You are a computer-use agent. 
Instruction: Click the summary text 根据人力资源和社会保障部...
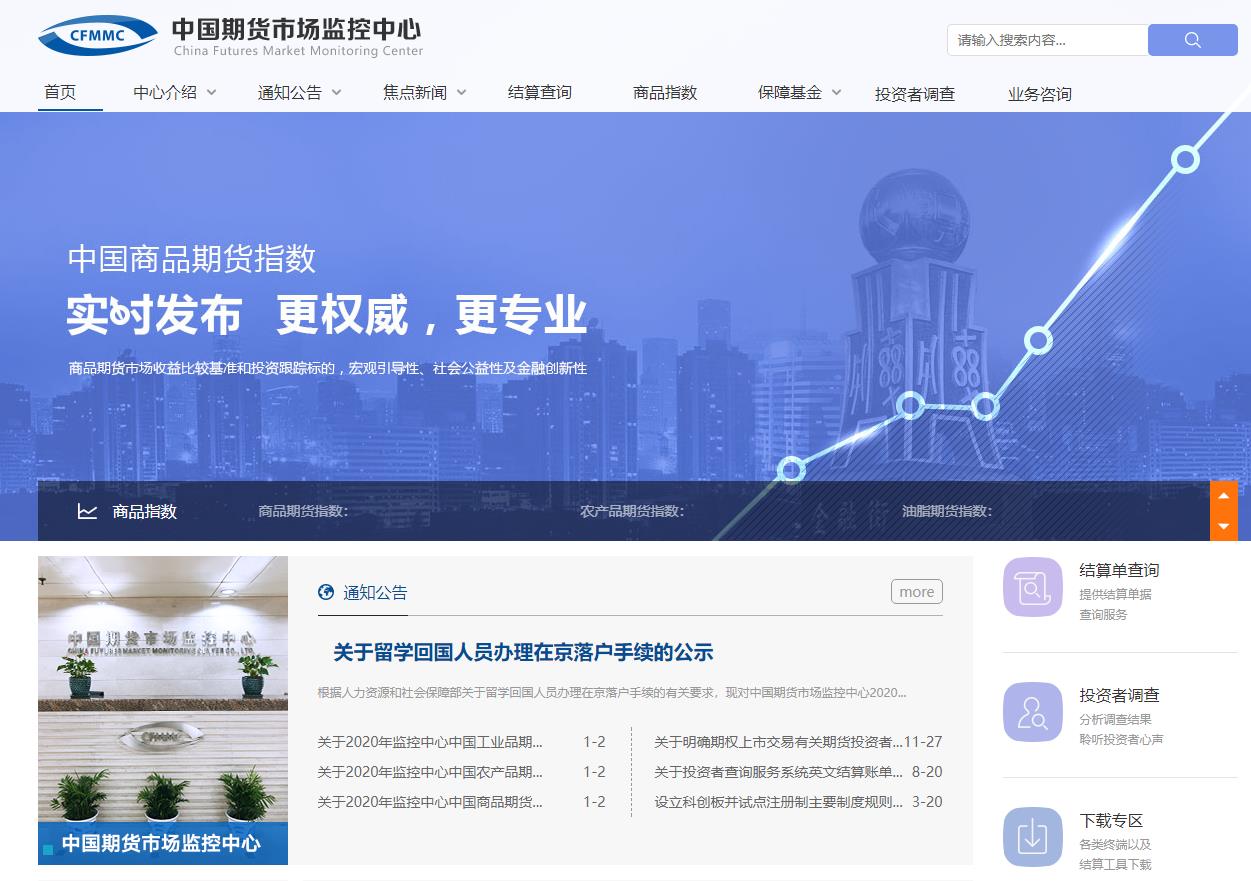tap(612, 692)
